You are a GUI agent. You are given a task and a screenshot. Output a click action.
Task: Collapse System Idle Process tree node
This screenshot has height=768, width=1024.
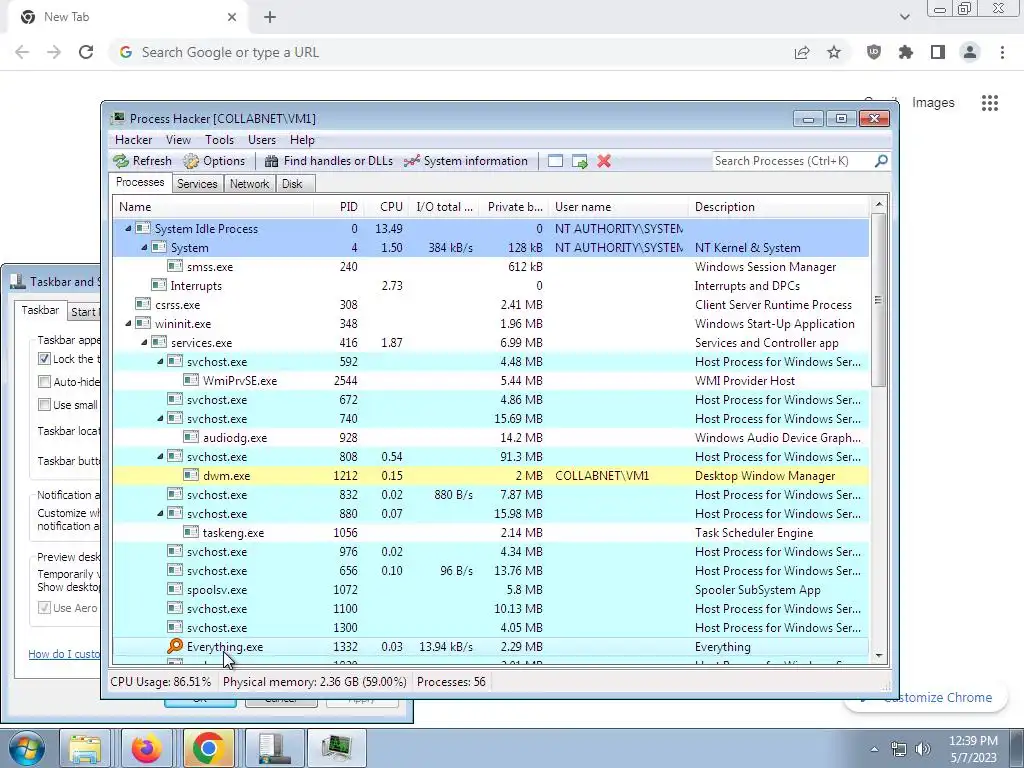pos(129,229)
